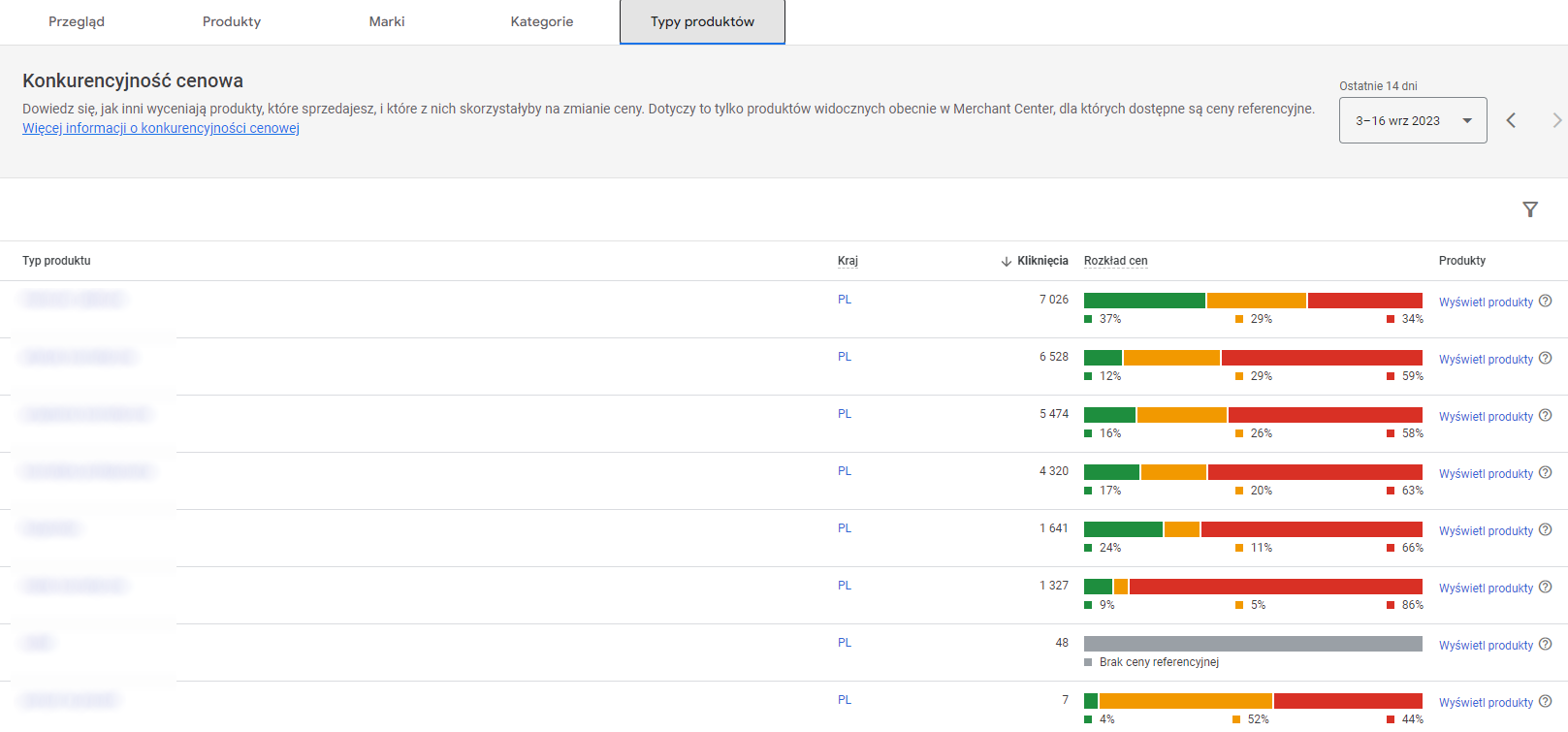Click orange price bar in the 7 clicks row

tap(1186, 701)
